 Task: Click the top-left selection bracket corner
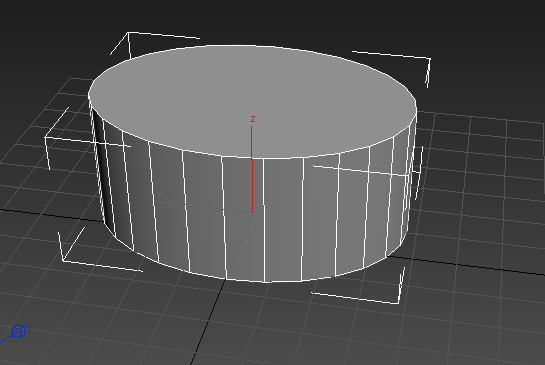129,34
